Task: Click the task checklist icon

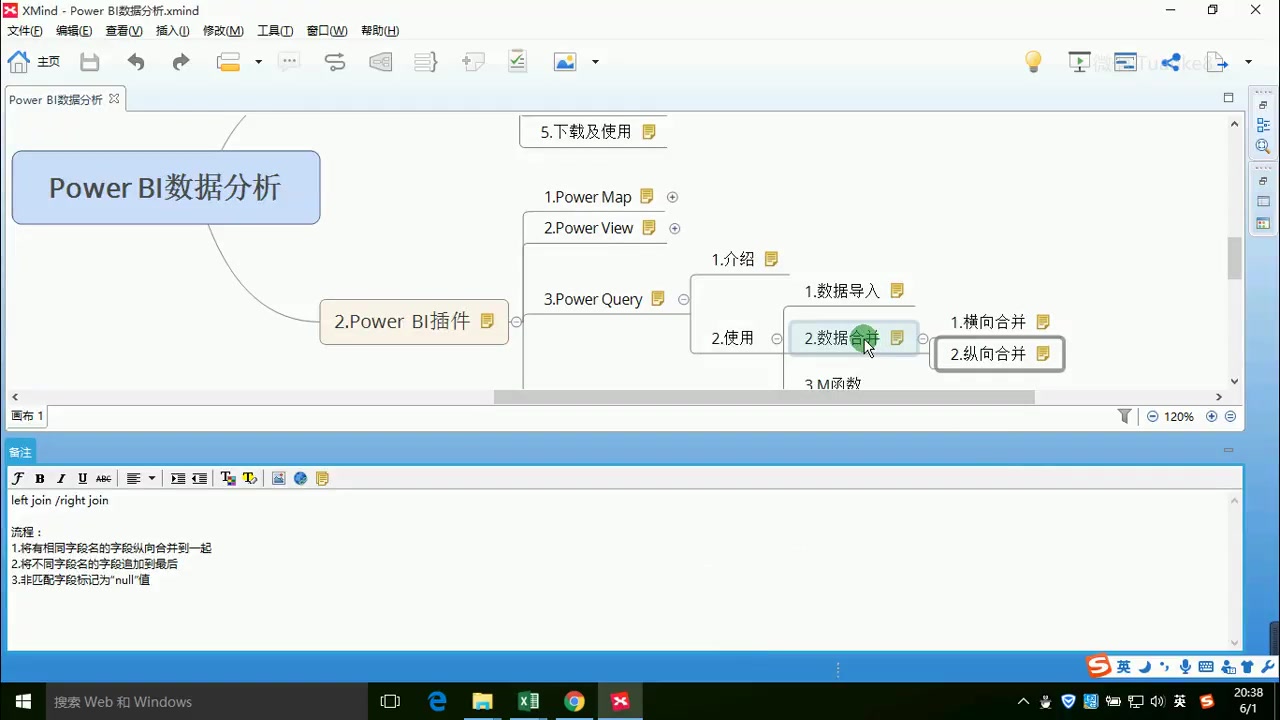Action: pyautogui.click(x=517, y=62)
